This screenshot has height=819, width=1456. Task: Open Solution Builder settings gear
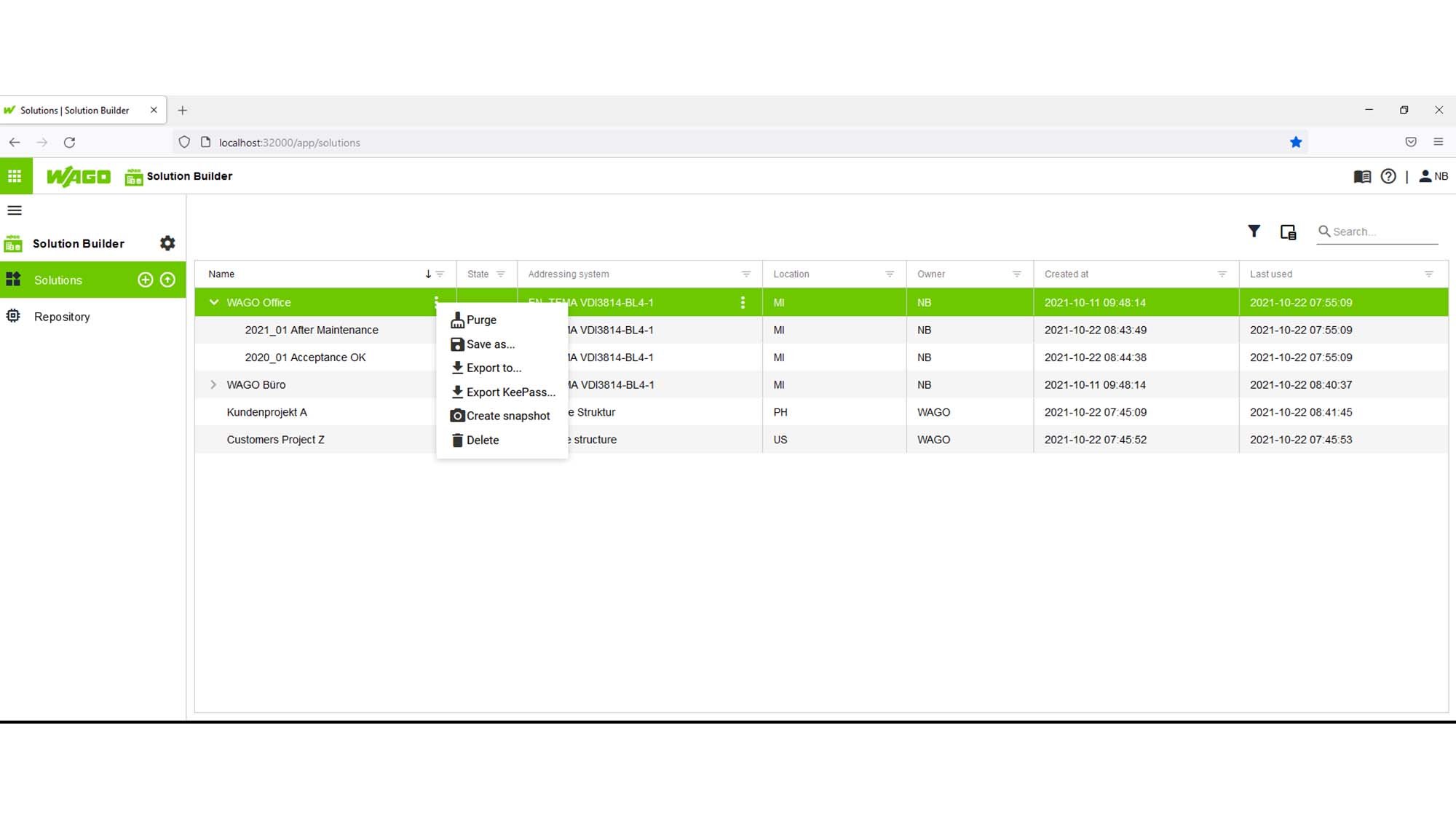tap(167, 243)
